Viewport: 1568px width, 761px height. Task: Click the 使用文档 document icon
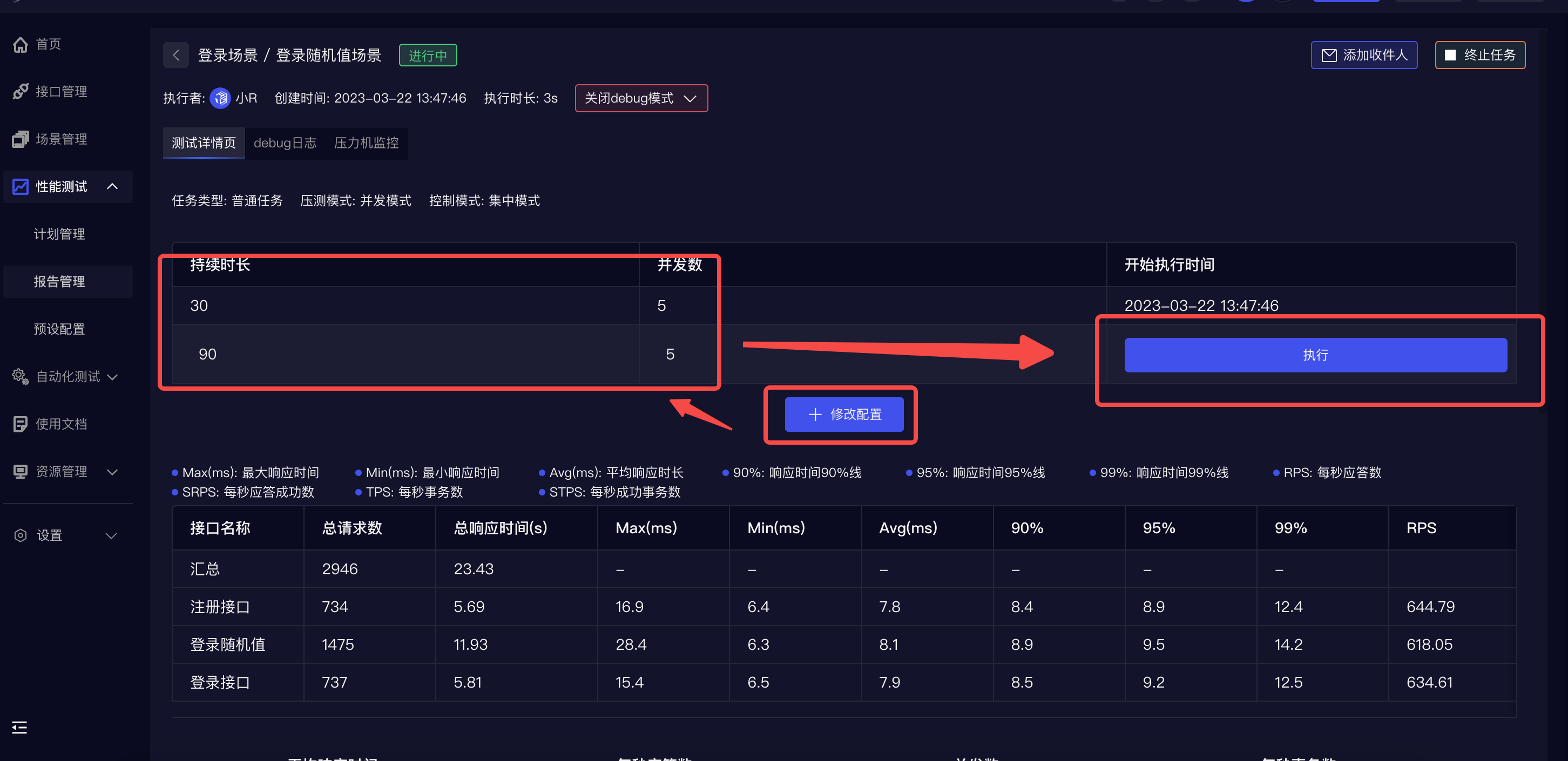coord(20,424)
